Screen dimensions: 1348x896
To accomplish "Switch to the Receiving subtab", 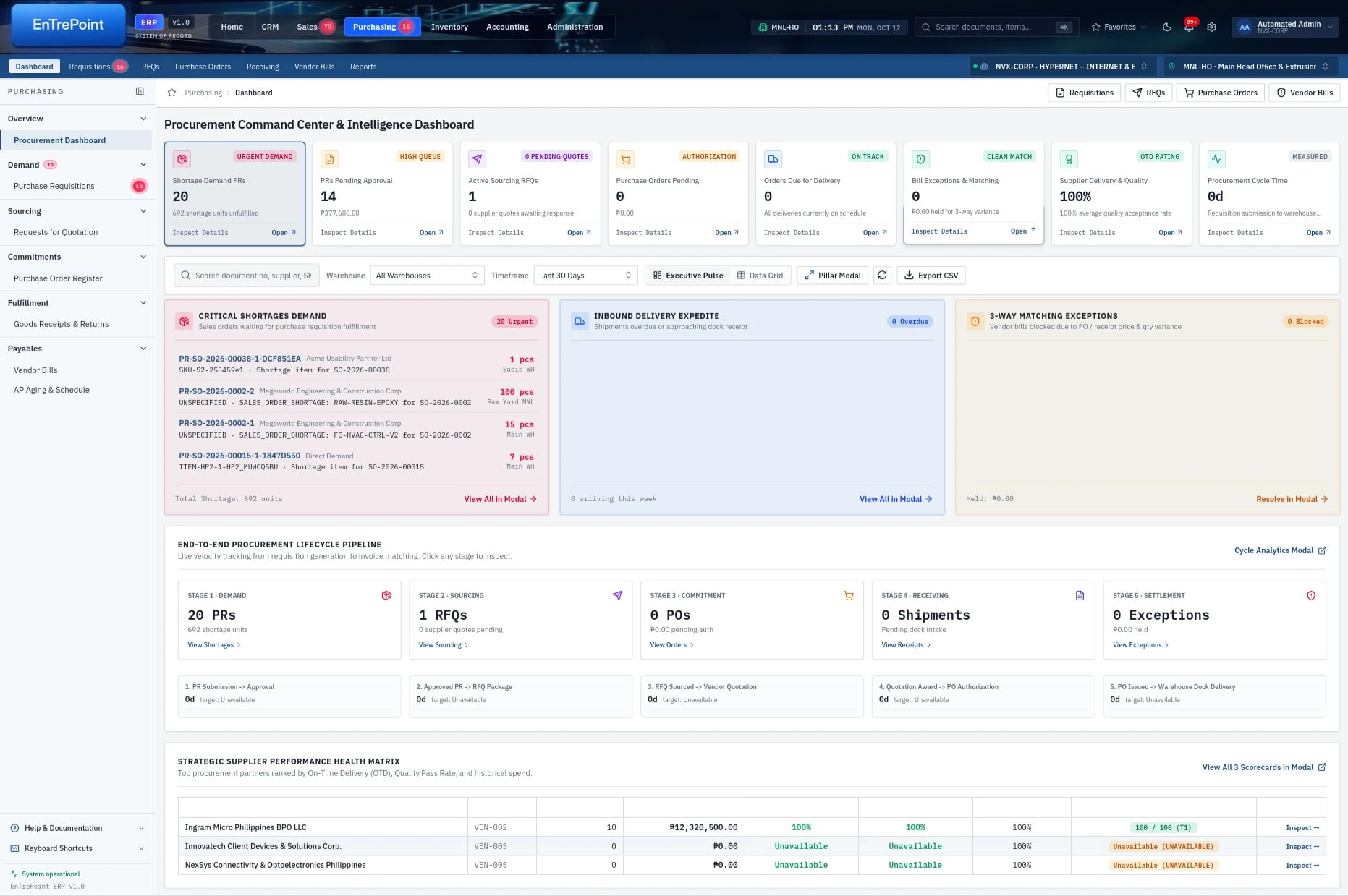I will pos(263,67).
